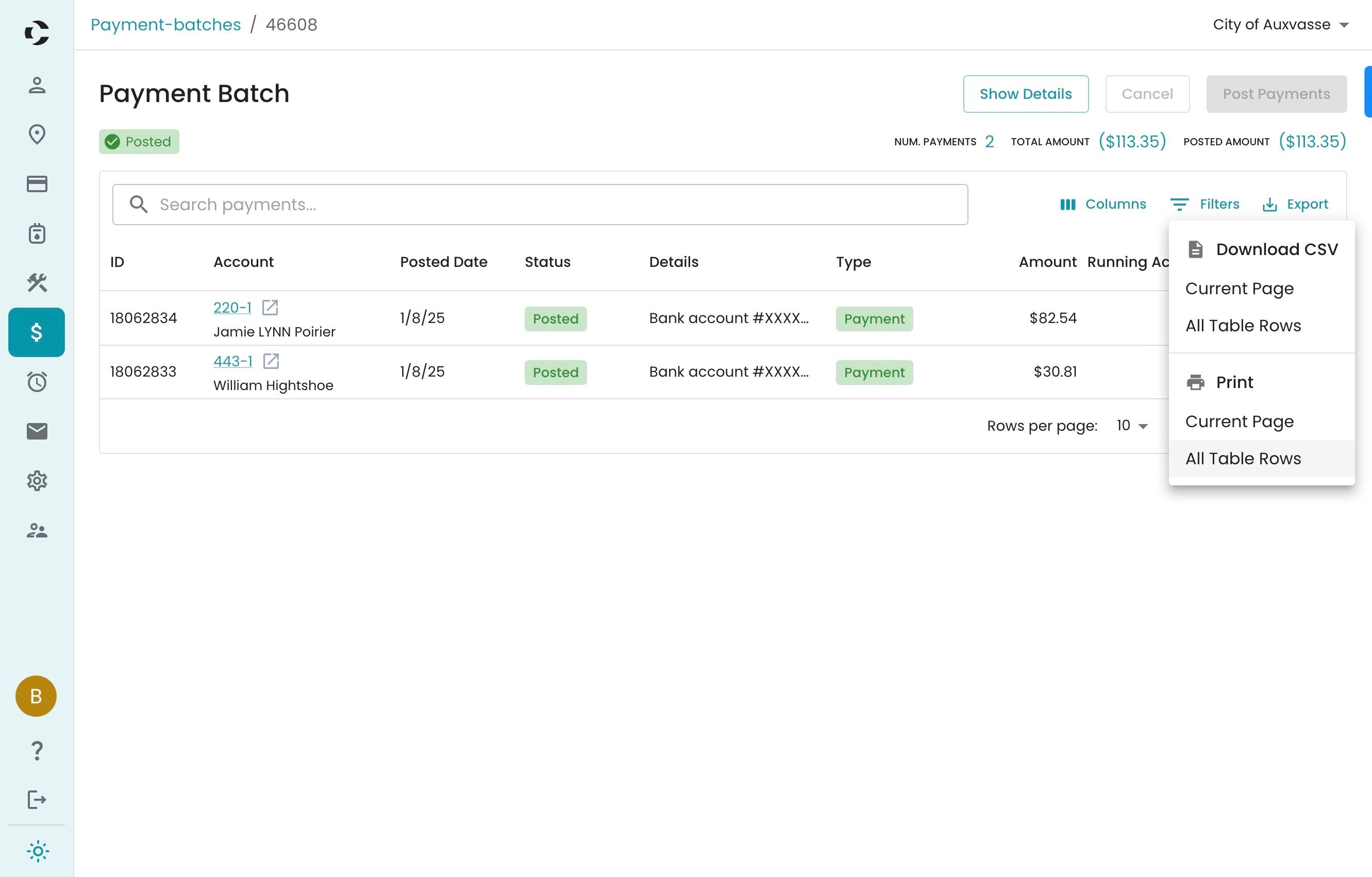Screen dimensions: 1372x877
Task: Select Current Page under Download CSV
Action: coord(1239,289)
